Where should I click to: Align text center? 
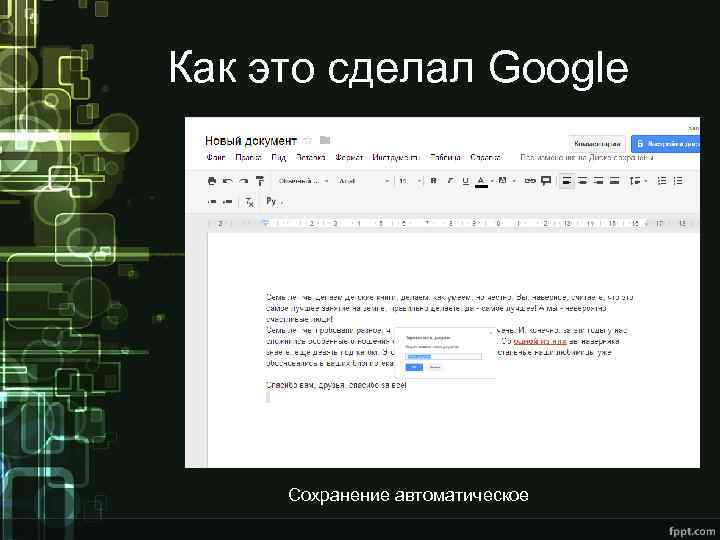(x=583, y=181)
